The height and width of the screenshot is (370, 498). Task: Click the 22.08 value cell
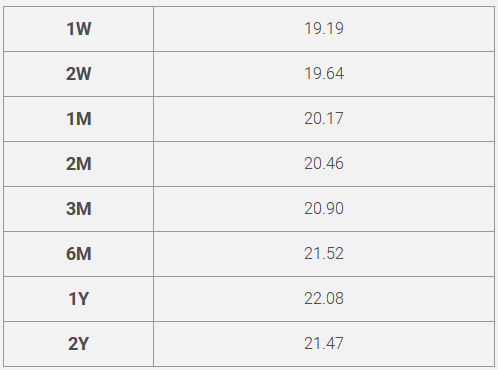click(324, 299)
